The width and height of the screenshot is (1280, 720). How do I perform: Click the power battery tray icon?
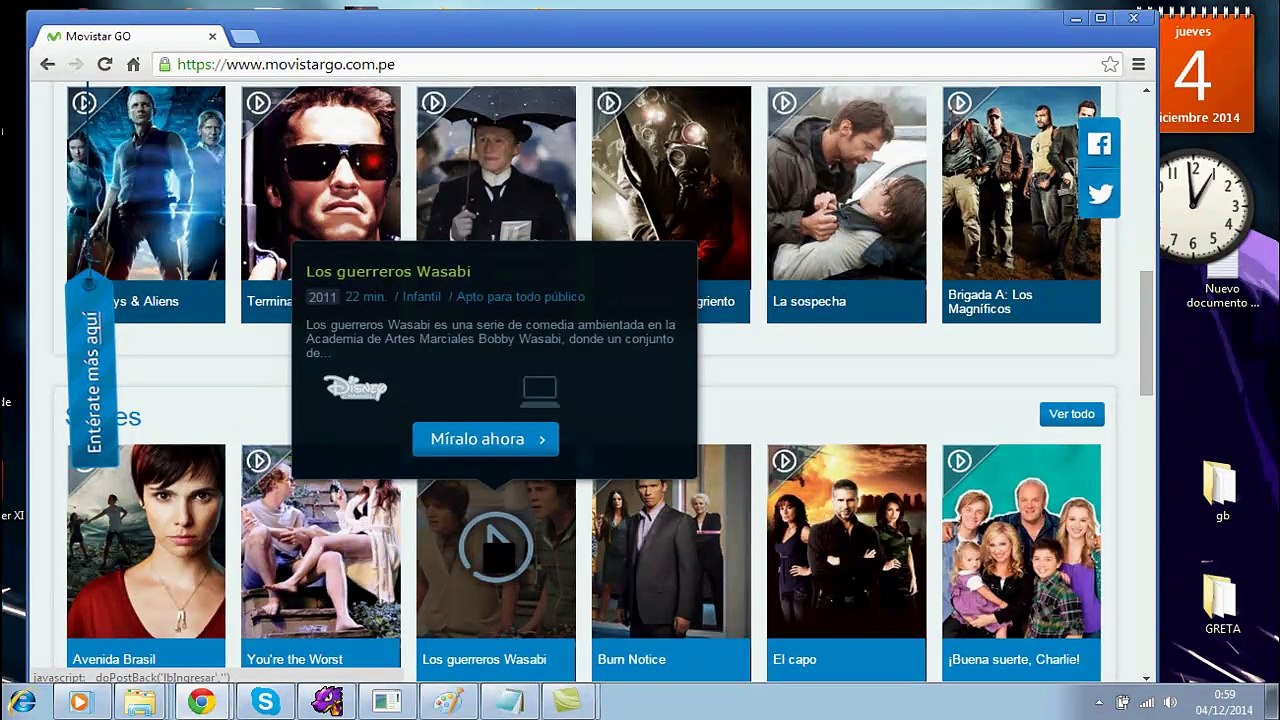(1123, 703)
